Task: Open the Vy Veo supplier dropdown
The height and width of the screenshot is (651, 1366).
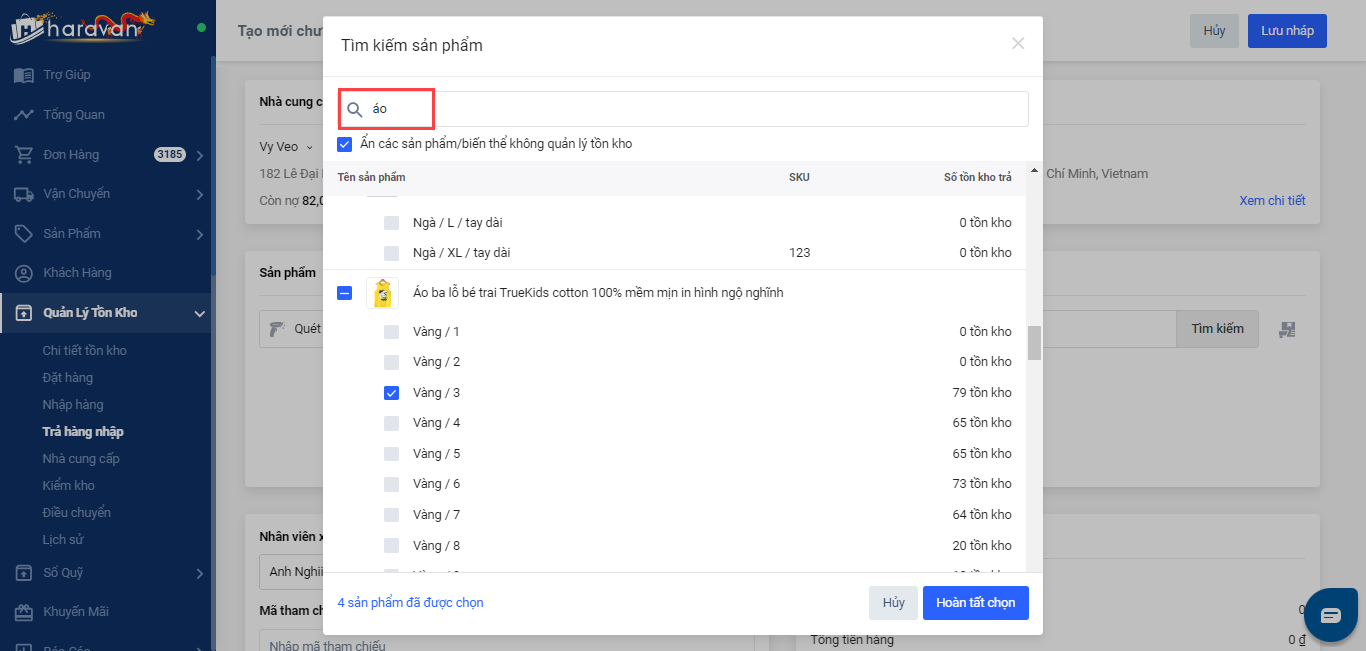Action: tap(286, 147)
